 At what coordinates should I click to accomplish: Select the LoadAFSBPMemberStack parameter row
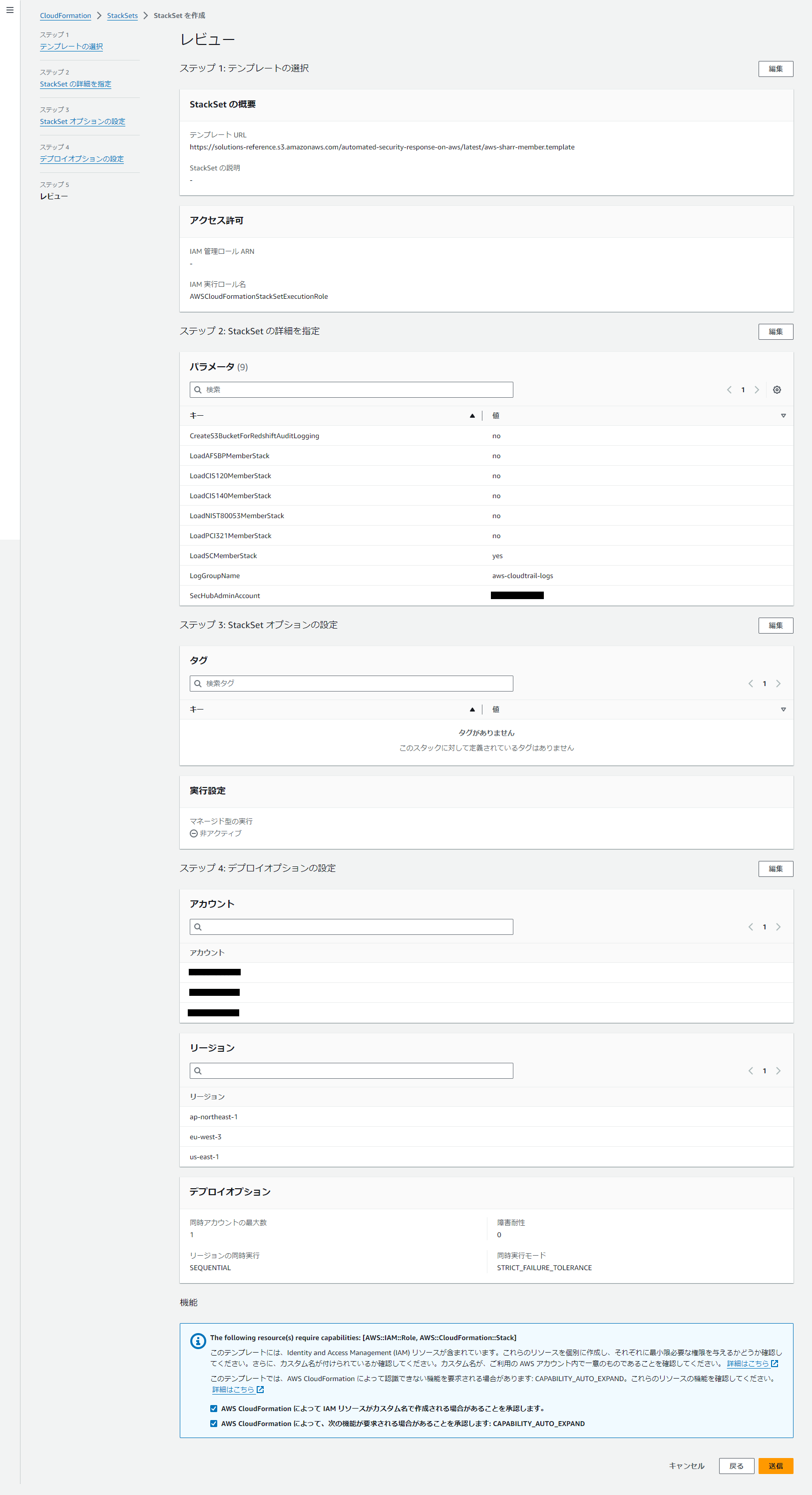click(x=486, y=456)
